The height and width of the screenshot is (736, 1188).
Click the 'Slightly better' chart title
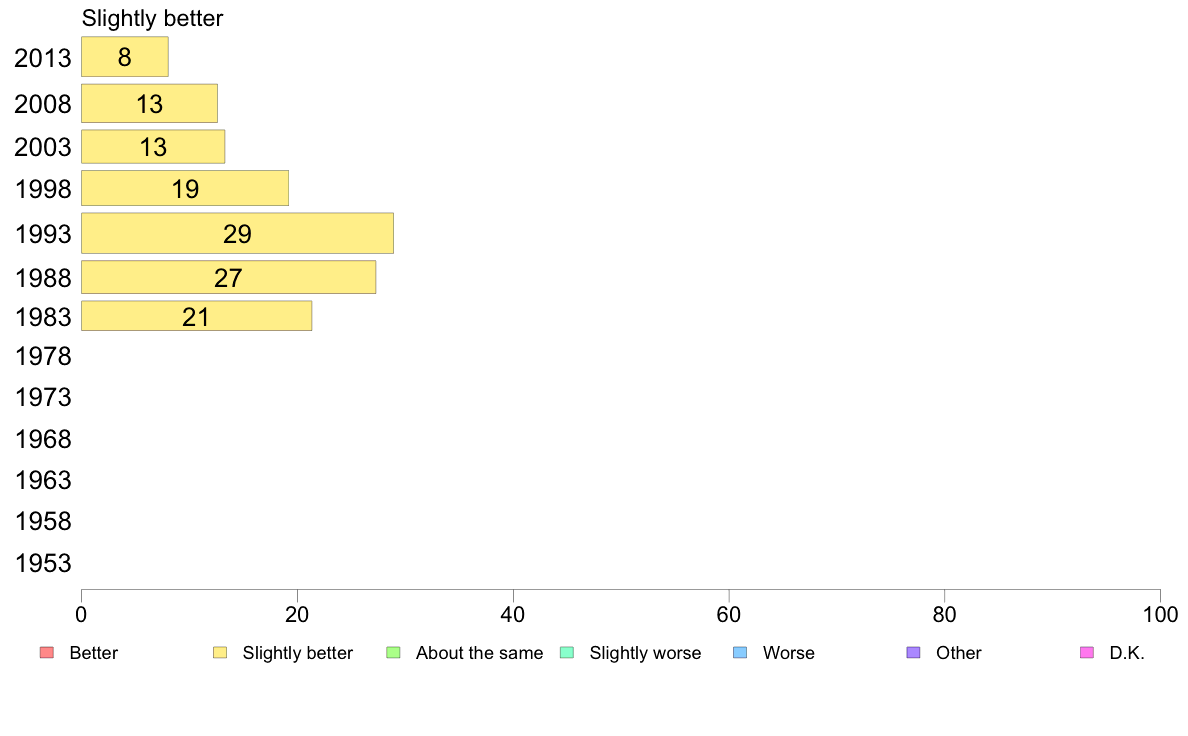(152, 18)
